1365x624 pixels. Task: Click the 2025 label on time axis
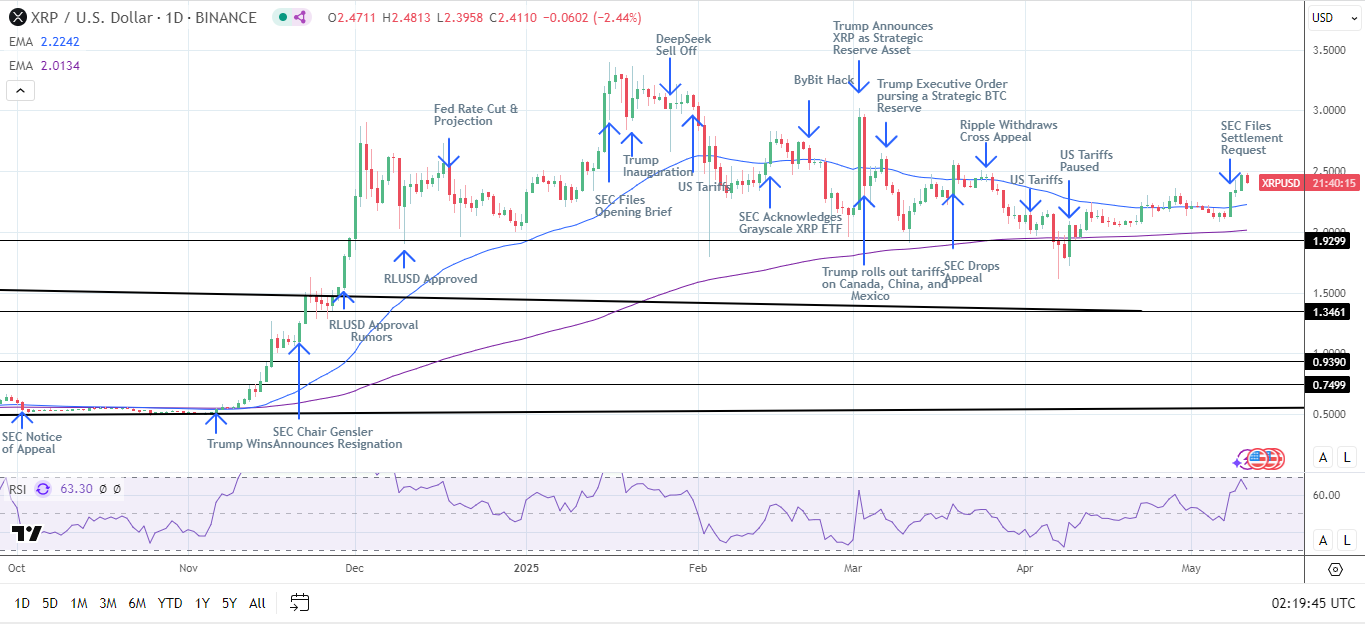coord(526,568)
